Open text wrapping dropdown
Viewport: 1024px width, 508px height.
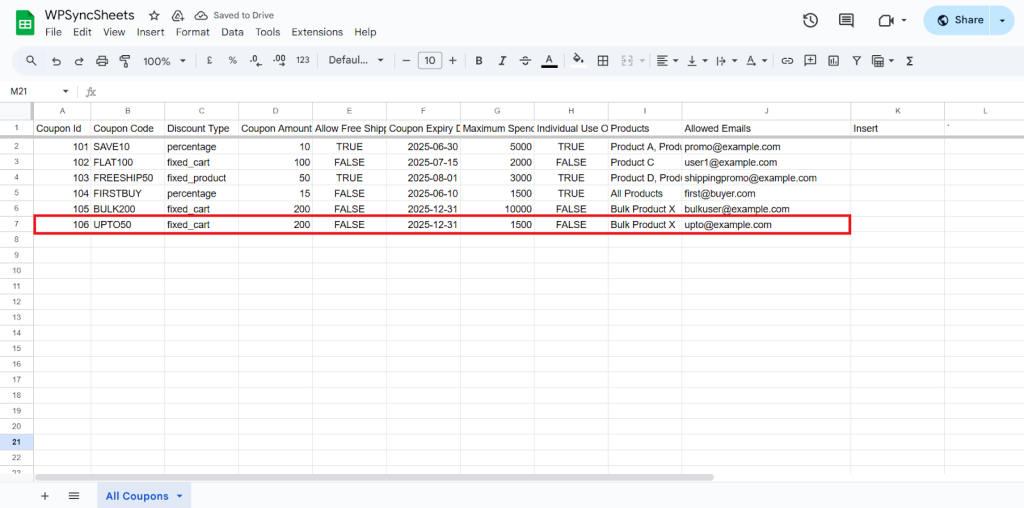click(x=726, y=61)
